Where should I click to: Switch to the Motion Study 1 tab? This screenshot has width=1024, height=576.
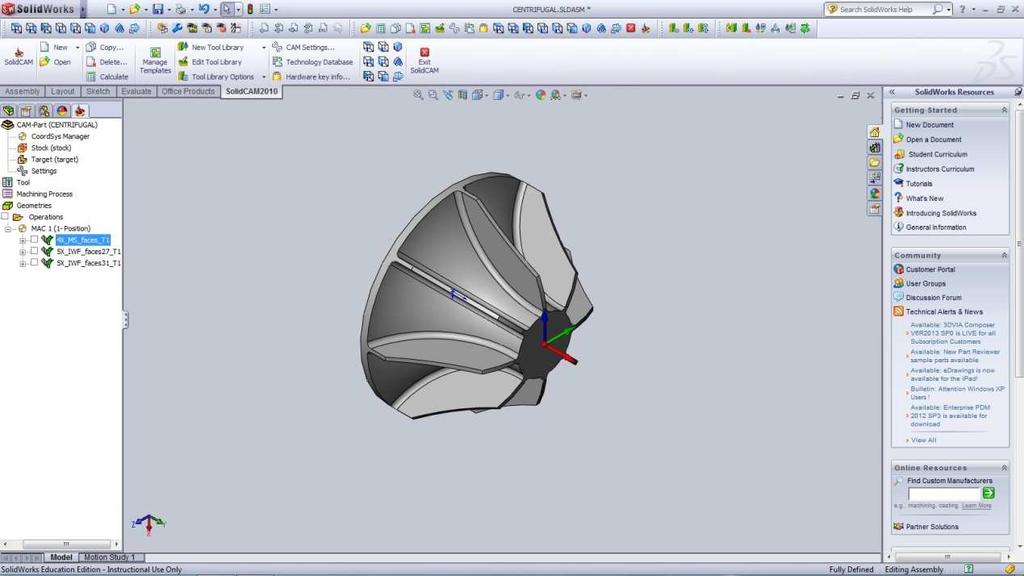click(109, 557)
